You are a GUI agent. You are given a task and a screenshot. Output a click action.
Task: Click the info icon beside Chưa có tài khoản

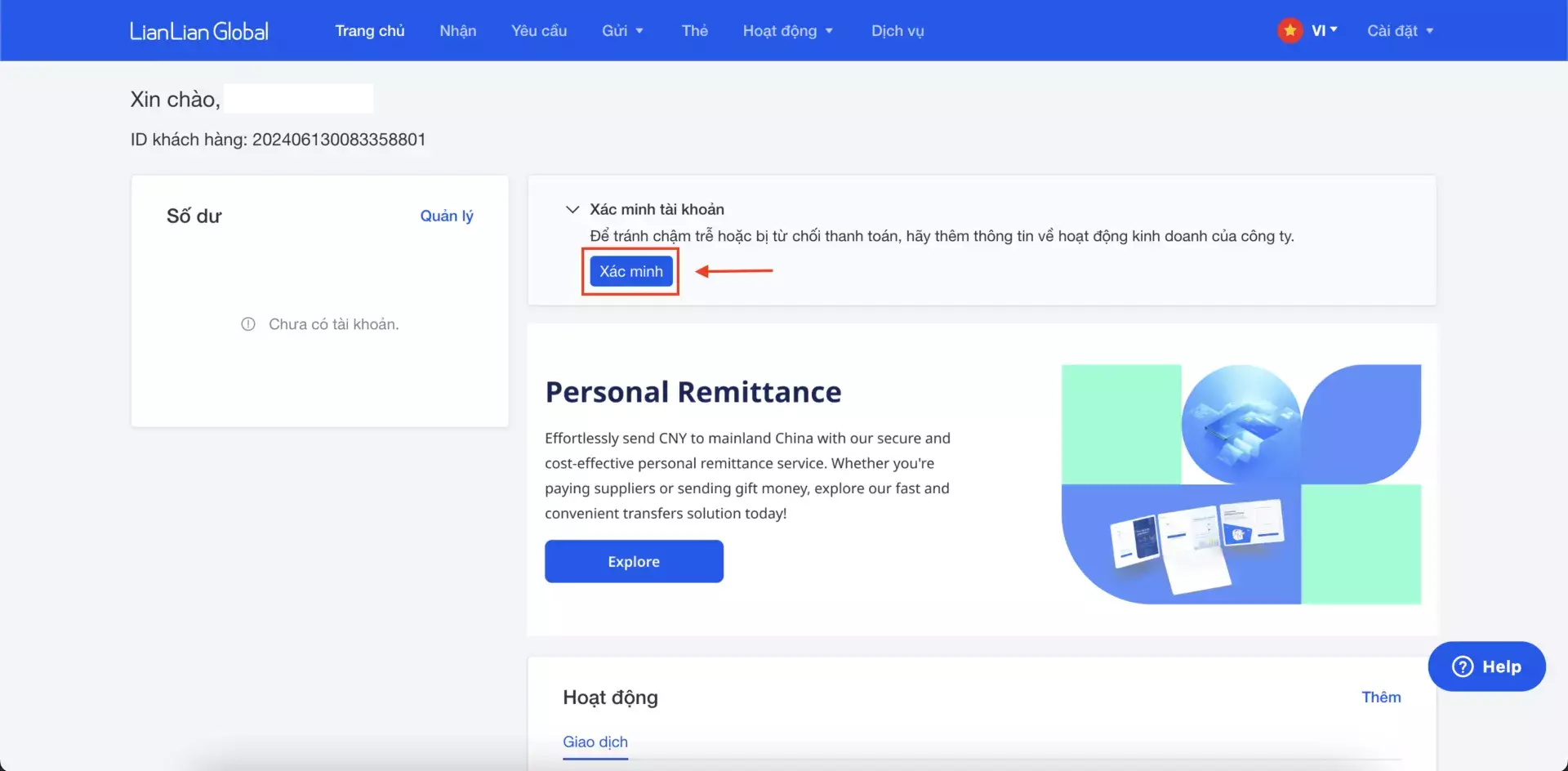pos(248,324)
